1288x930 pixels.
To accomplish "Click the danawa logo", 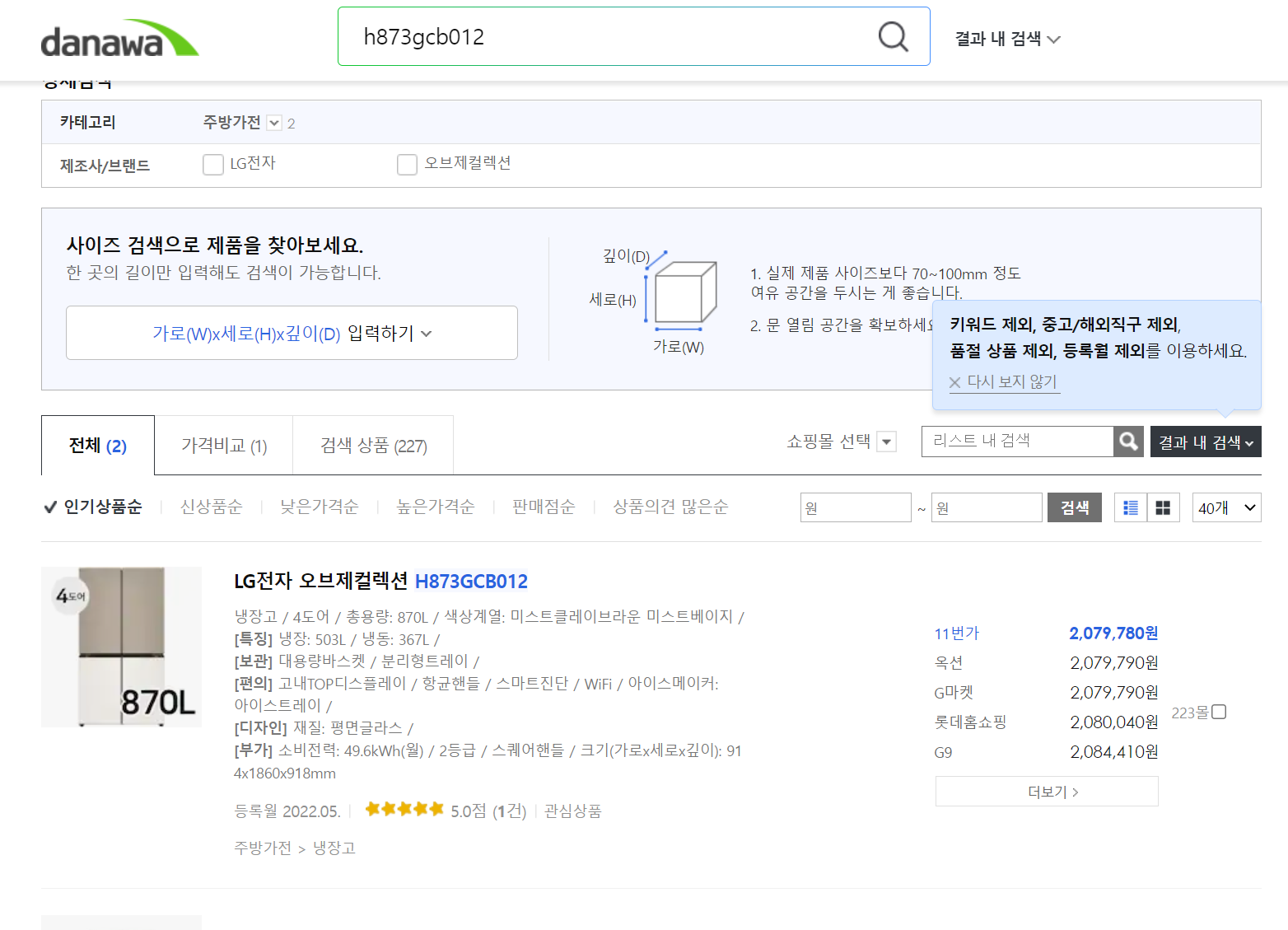I will tap(120, 39).
